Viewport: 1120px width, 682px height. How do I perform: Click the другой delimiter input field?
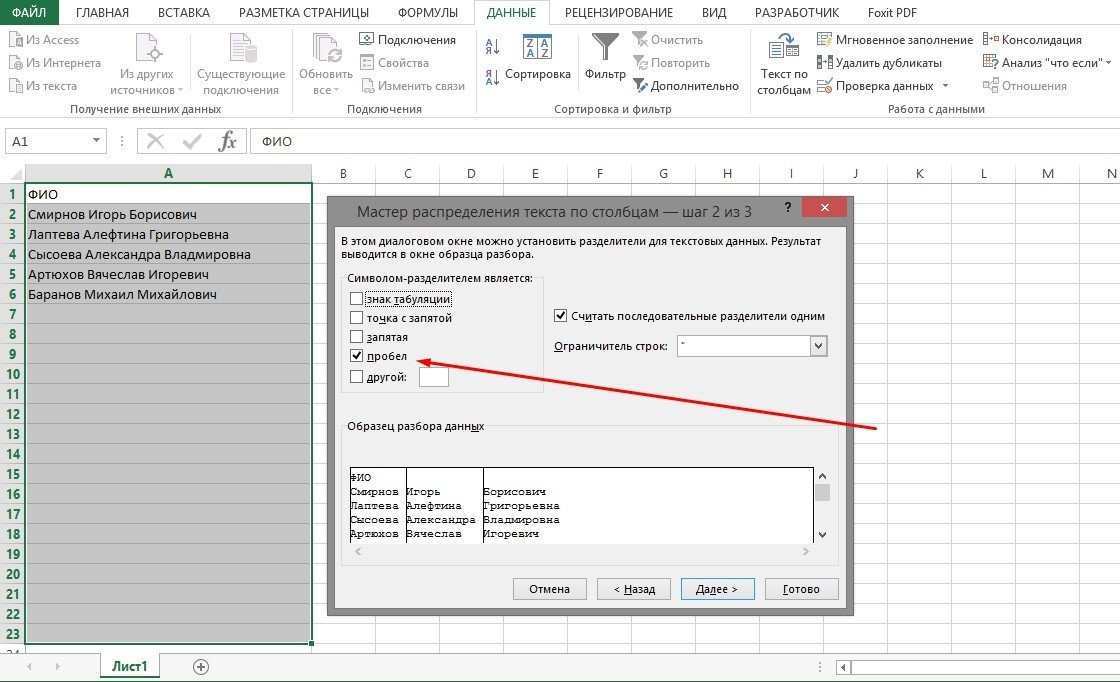pos(434,376)
